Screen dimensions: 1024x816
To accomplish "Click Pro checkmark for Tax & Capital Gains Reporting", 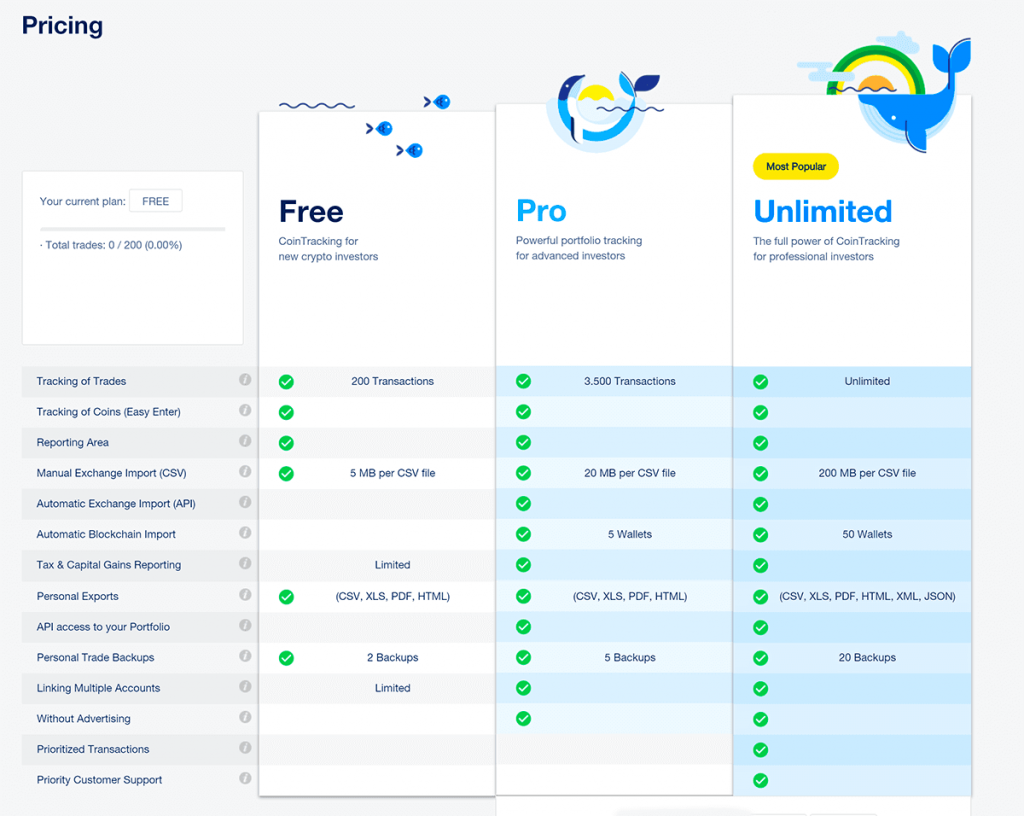I will [523, 565].
